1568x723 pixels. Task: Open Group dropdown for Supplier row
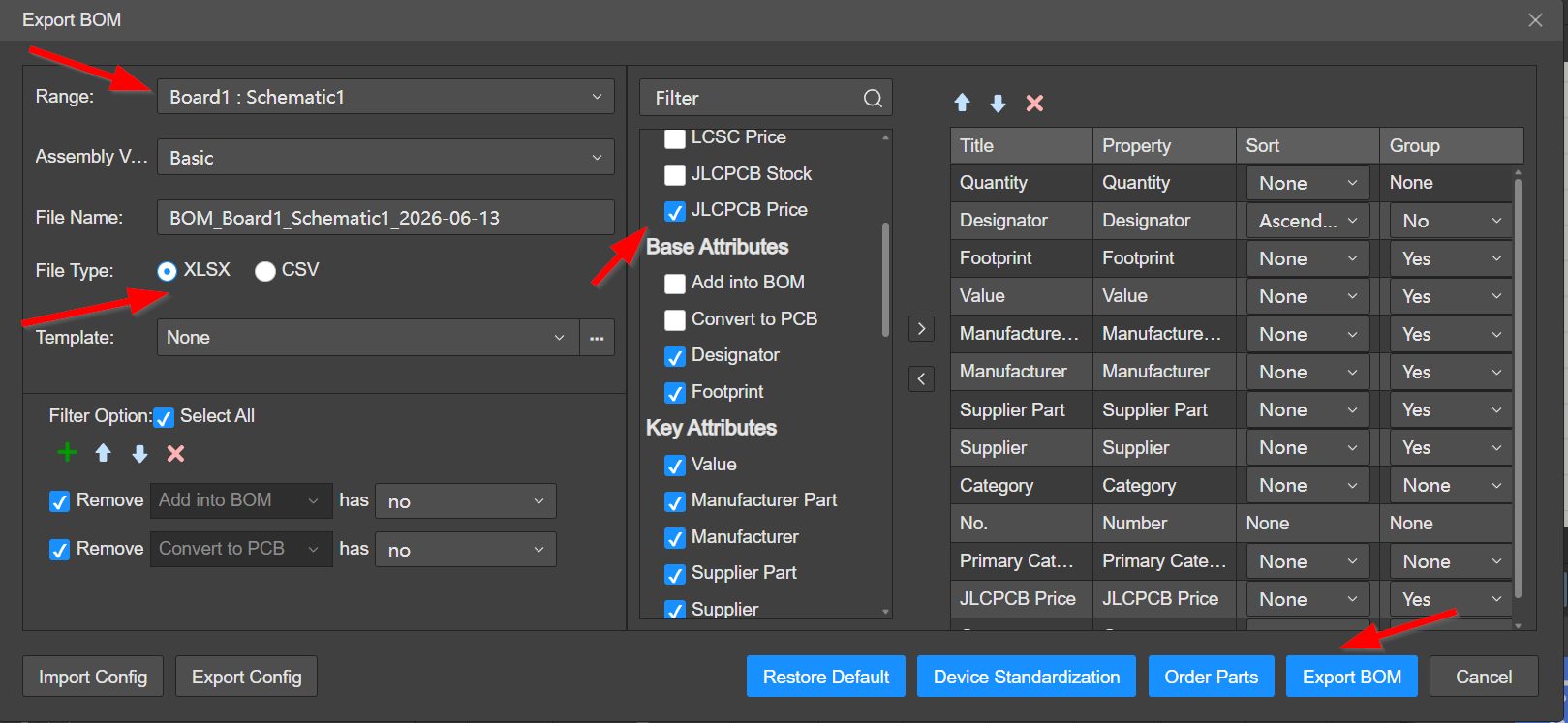tap(1451, 447)
